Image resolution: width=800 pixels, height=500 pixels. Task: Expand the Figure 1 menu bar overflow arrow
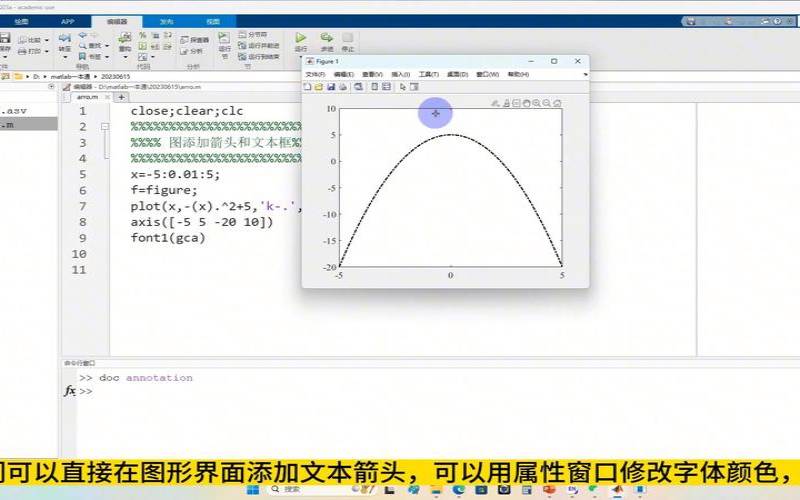click(x=585, y=74)
